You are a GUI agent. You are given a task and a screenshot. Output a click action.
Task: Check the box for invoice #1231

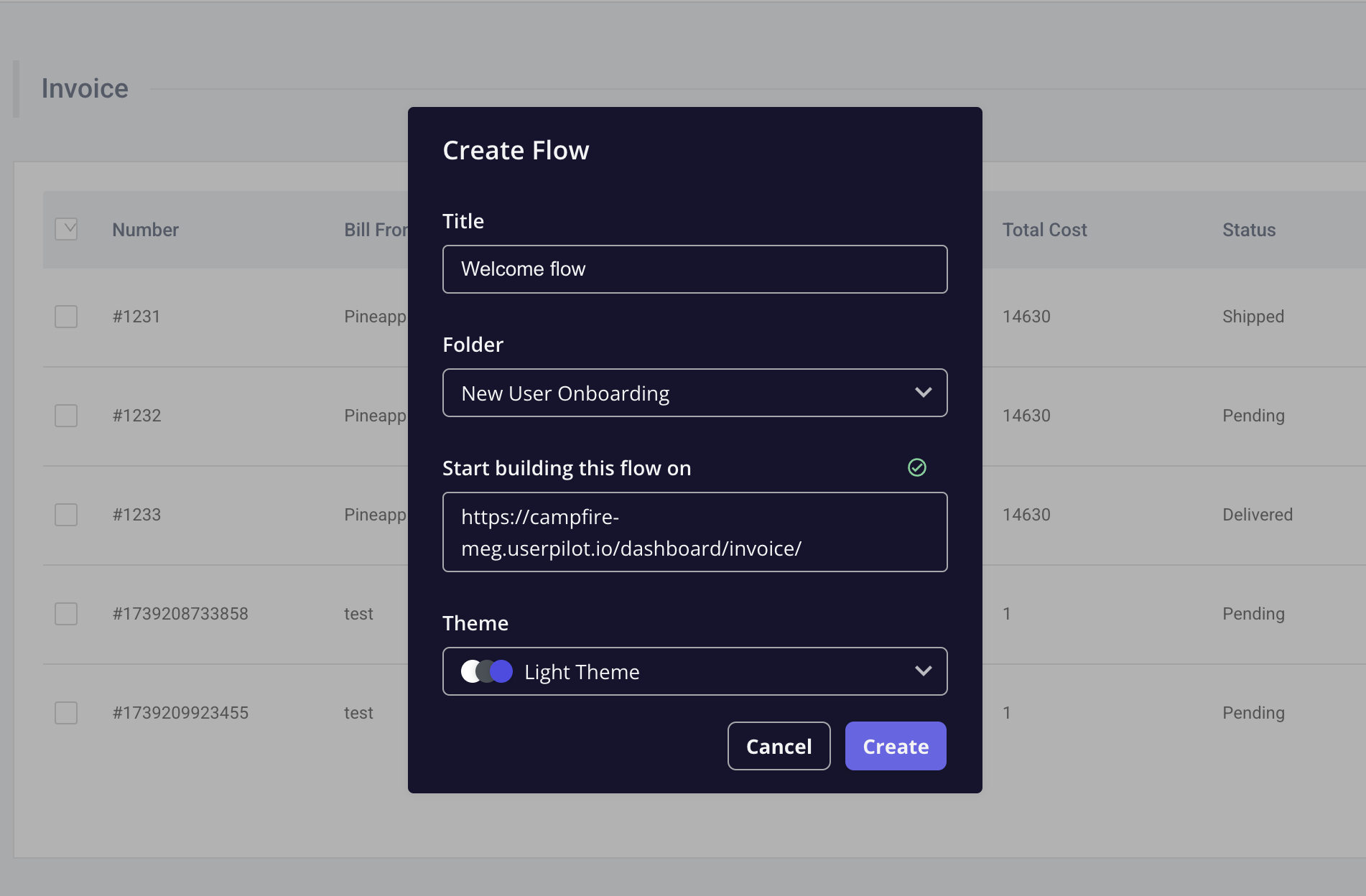pyautogui.click(x=66, y=317)
